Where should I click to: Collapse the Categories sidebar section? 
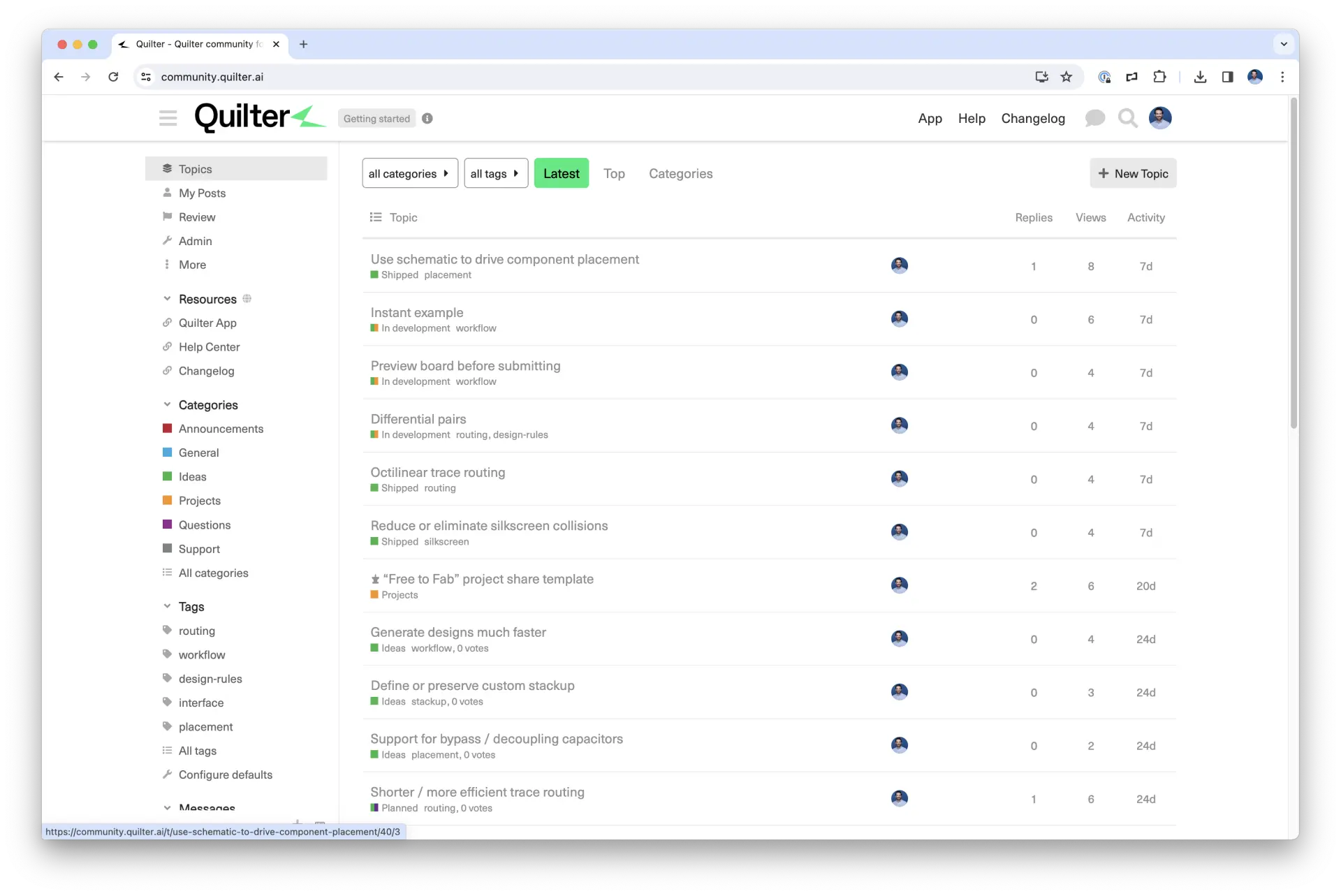click(167, 405)
